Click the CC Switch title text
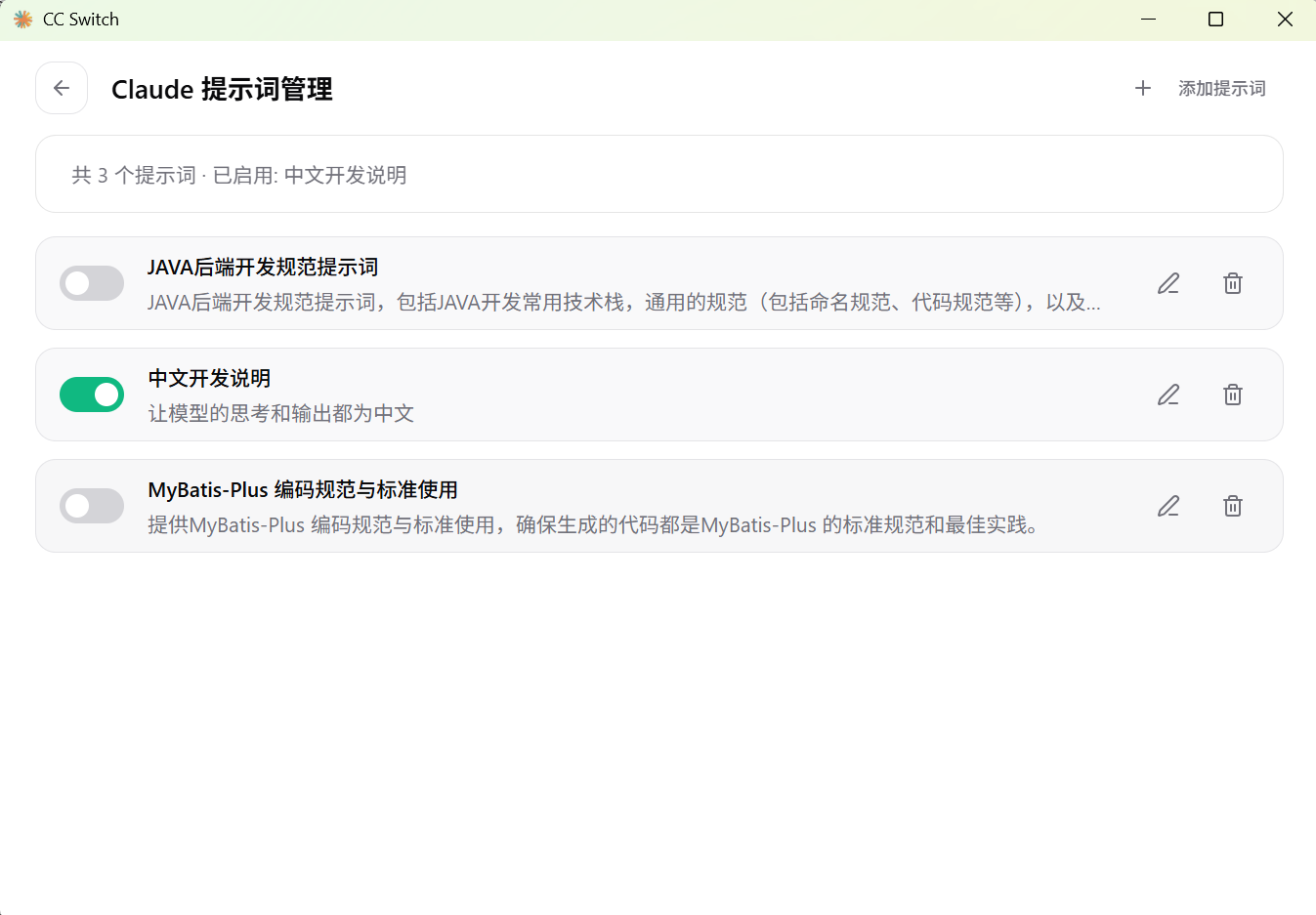 pyautogui.click(x=79, y=19)
